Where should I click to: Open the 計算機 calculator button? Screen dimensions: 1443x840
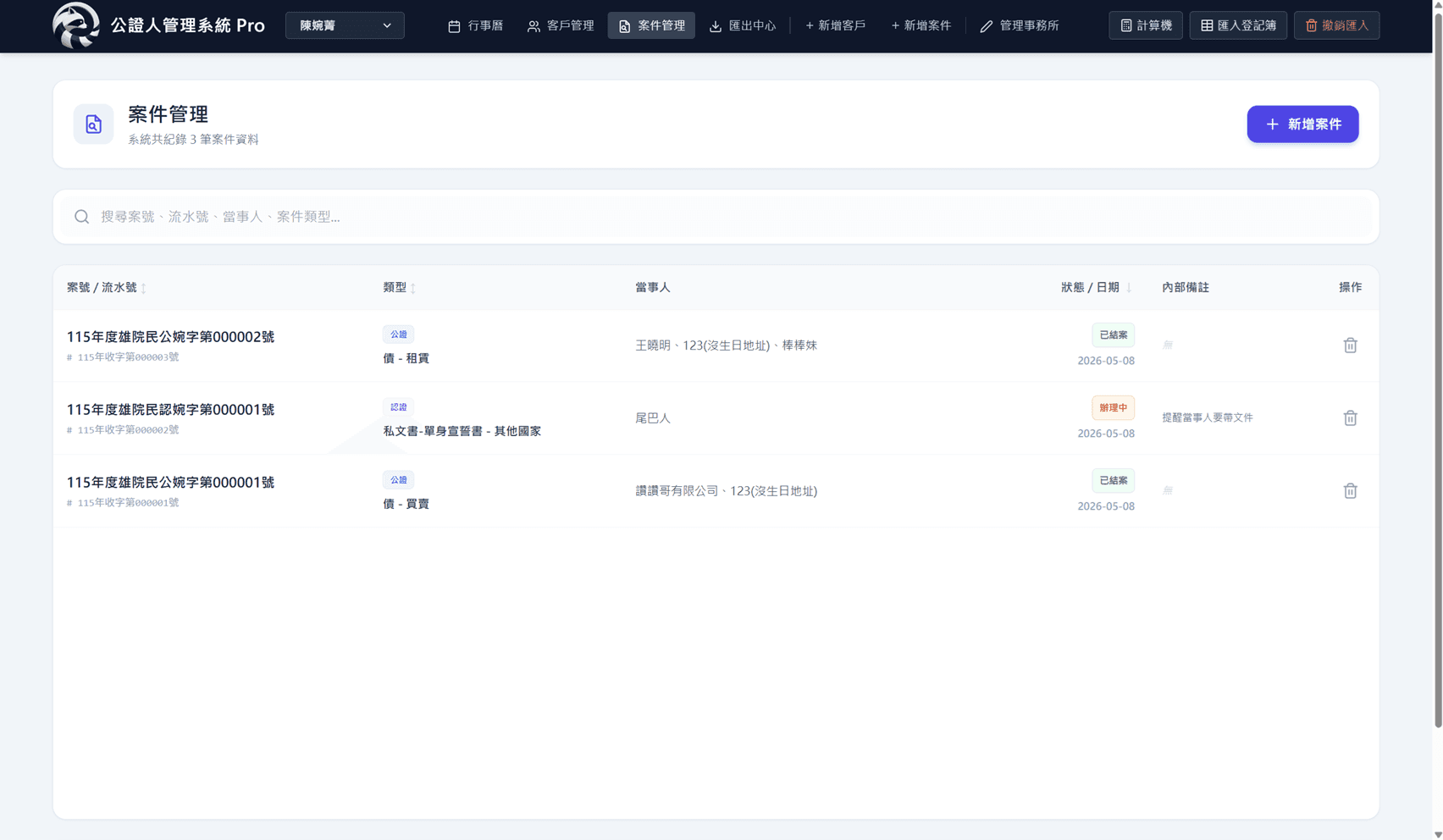coord(1146,25)
